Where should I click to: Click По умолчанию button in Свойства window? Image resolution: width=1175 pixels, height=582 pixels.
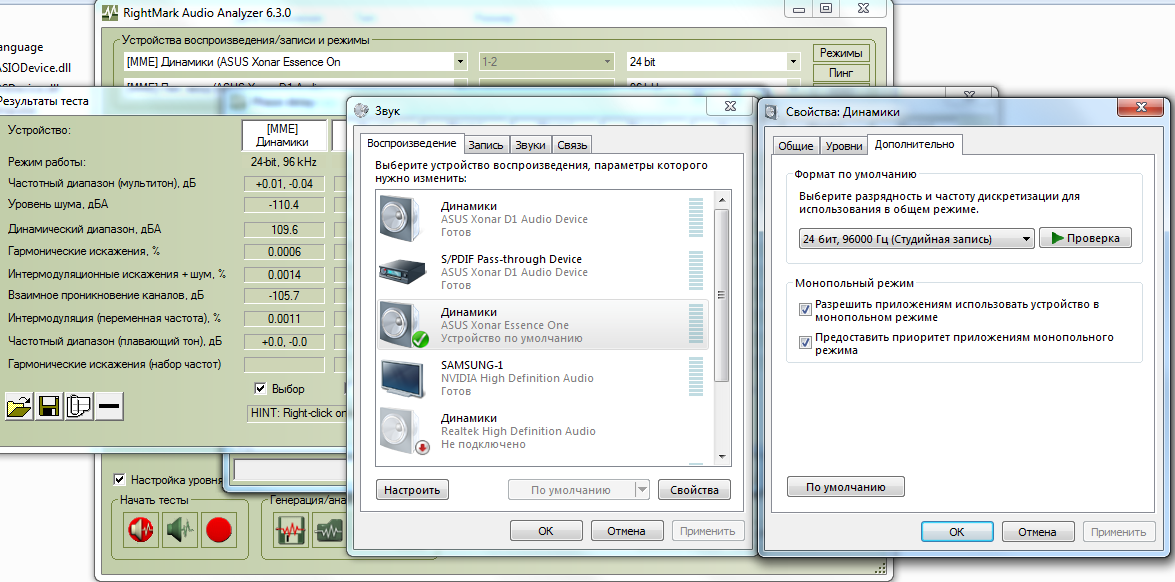pos(845,487)
